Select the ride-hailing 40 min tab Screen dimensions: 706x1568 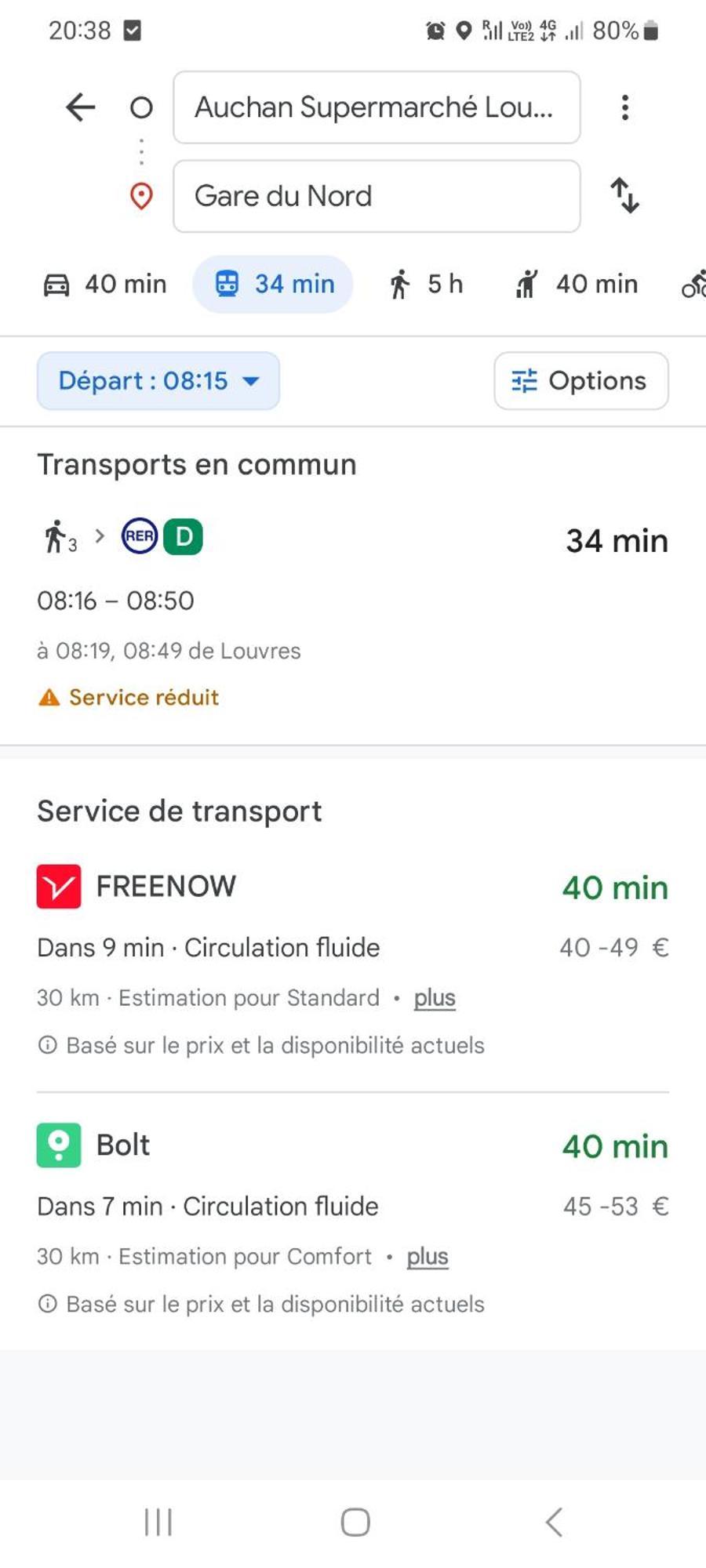pos(577,284)
